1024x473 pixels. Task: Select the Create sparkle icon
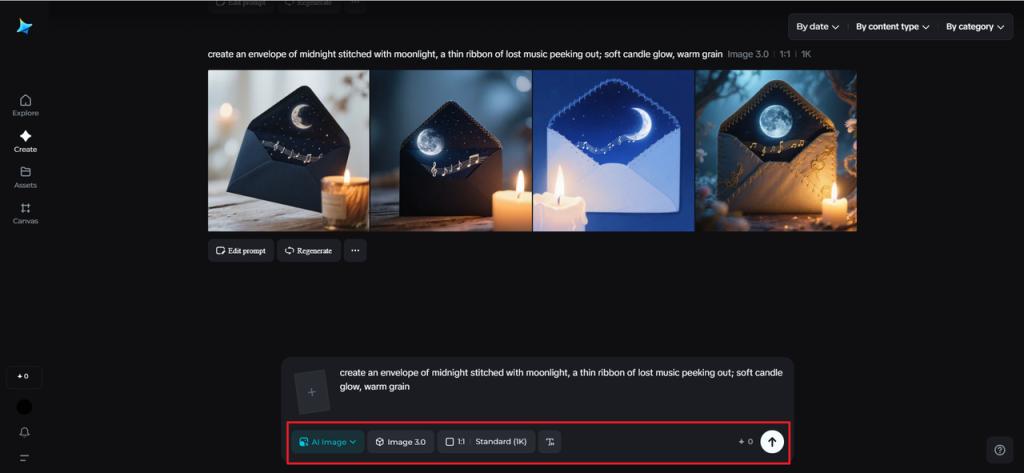point(25,141)
